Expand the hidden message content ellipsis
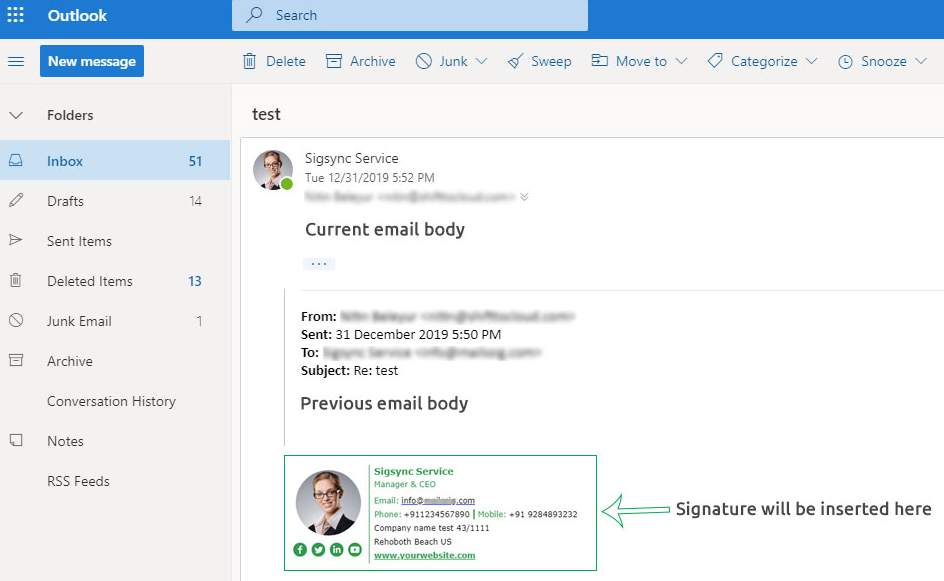 (319, 264)
